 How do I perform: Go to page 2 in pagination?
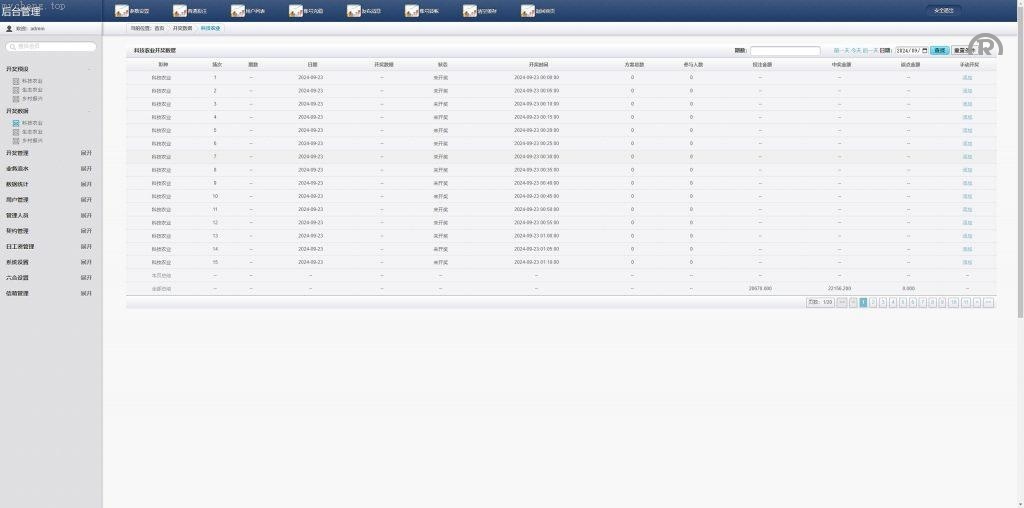coord(874,301)
